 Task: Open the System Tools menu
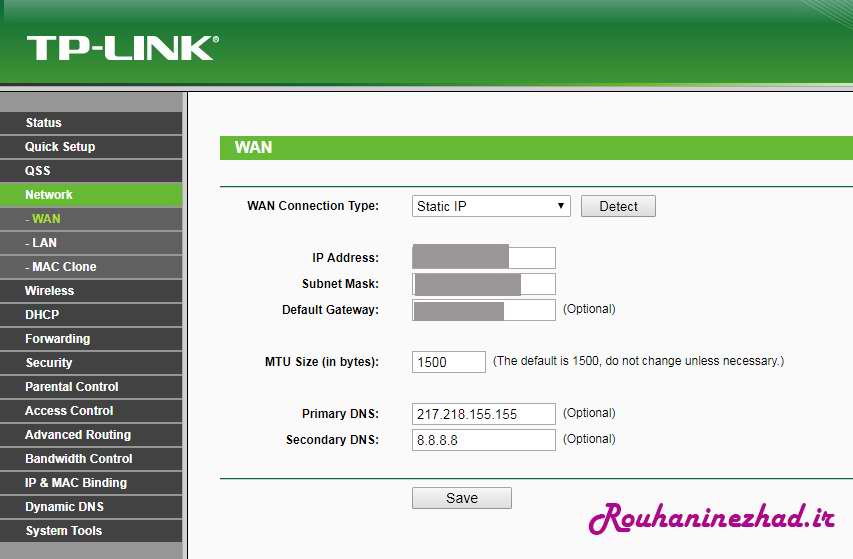click(x=91, y=530)
